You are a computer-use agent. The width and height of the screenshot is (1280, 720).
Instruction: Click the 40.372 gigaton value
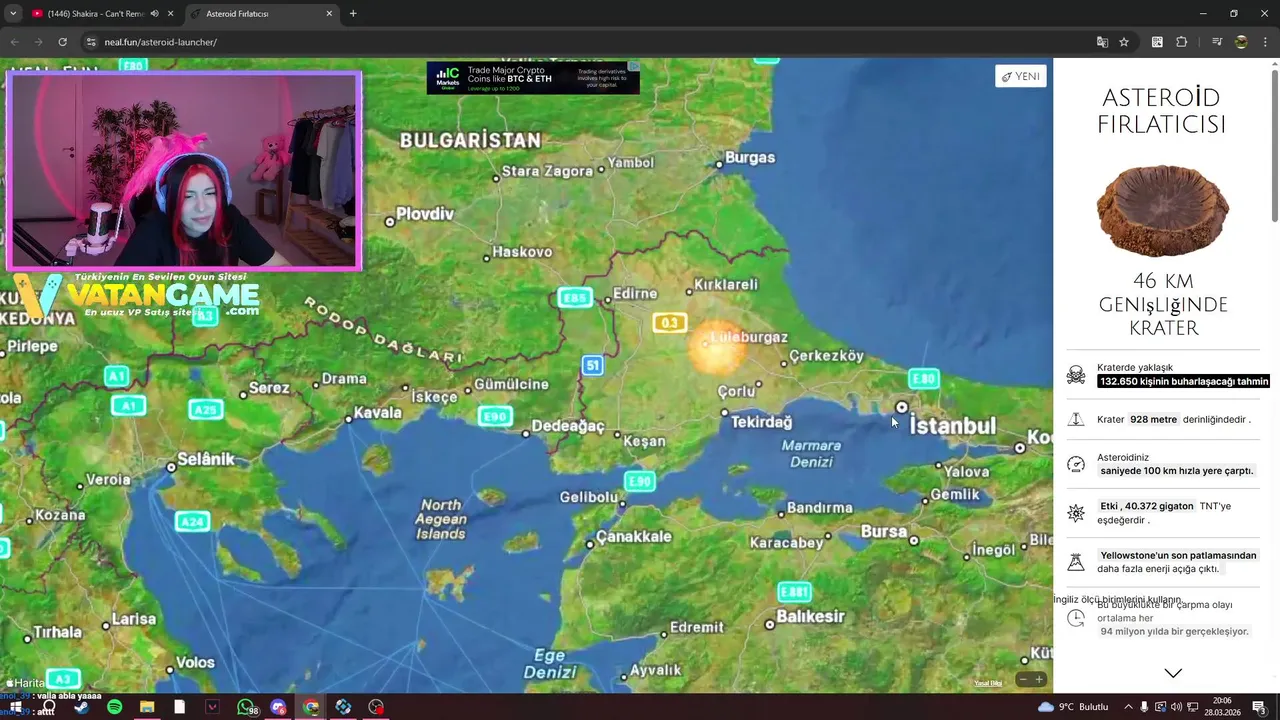[1147, 506]
